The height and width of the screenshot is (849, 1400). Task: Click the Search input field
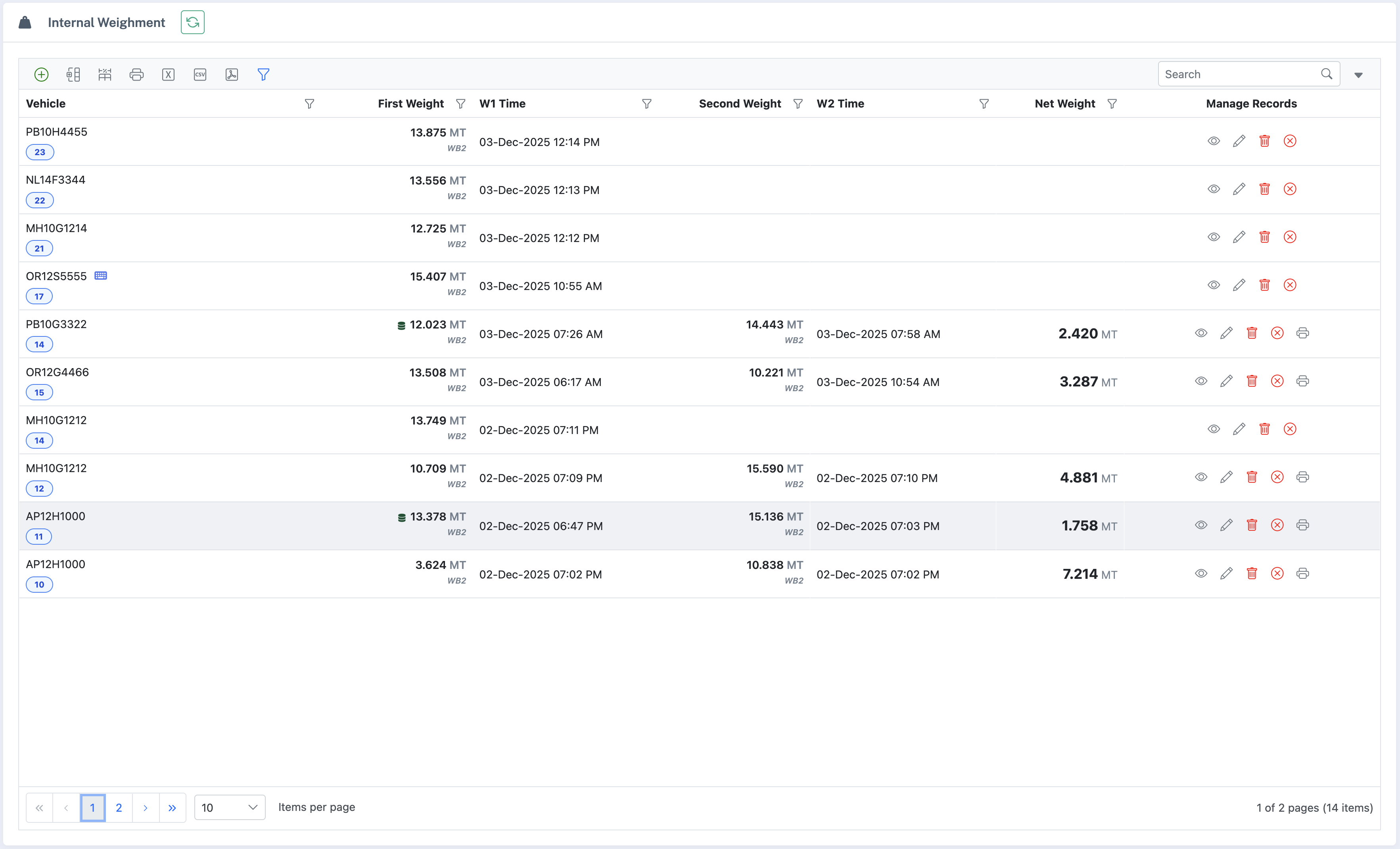pos(1239,75)
